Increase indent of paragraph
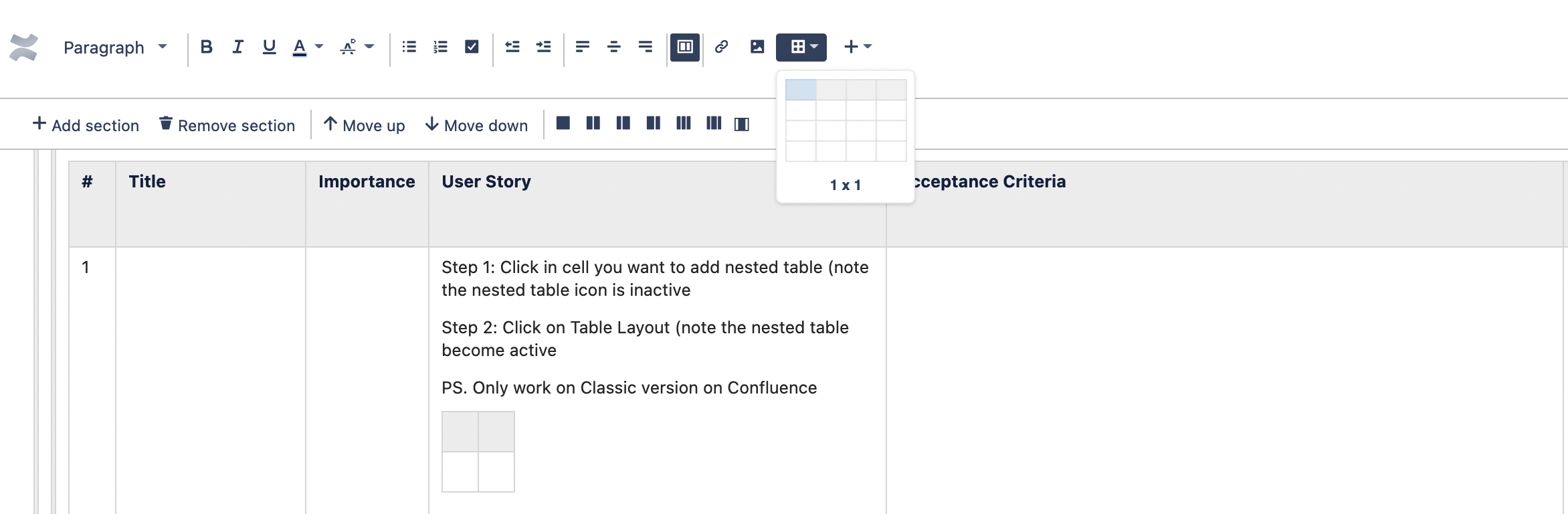The height and width of the screenshot is (514, 1568). click(543, 47)
